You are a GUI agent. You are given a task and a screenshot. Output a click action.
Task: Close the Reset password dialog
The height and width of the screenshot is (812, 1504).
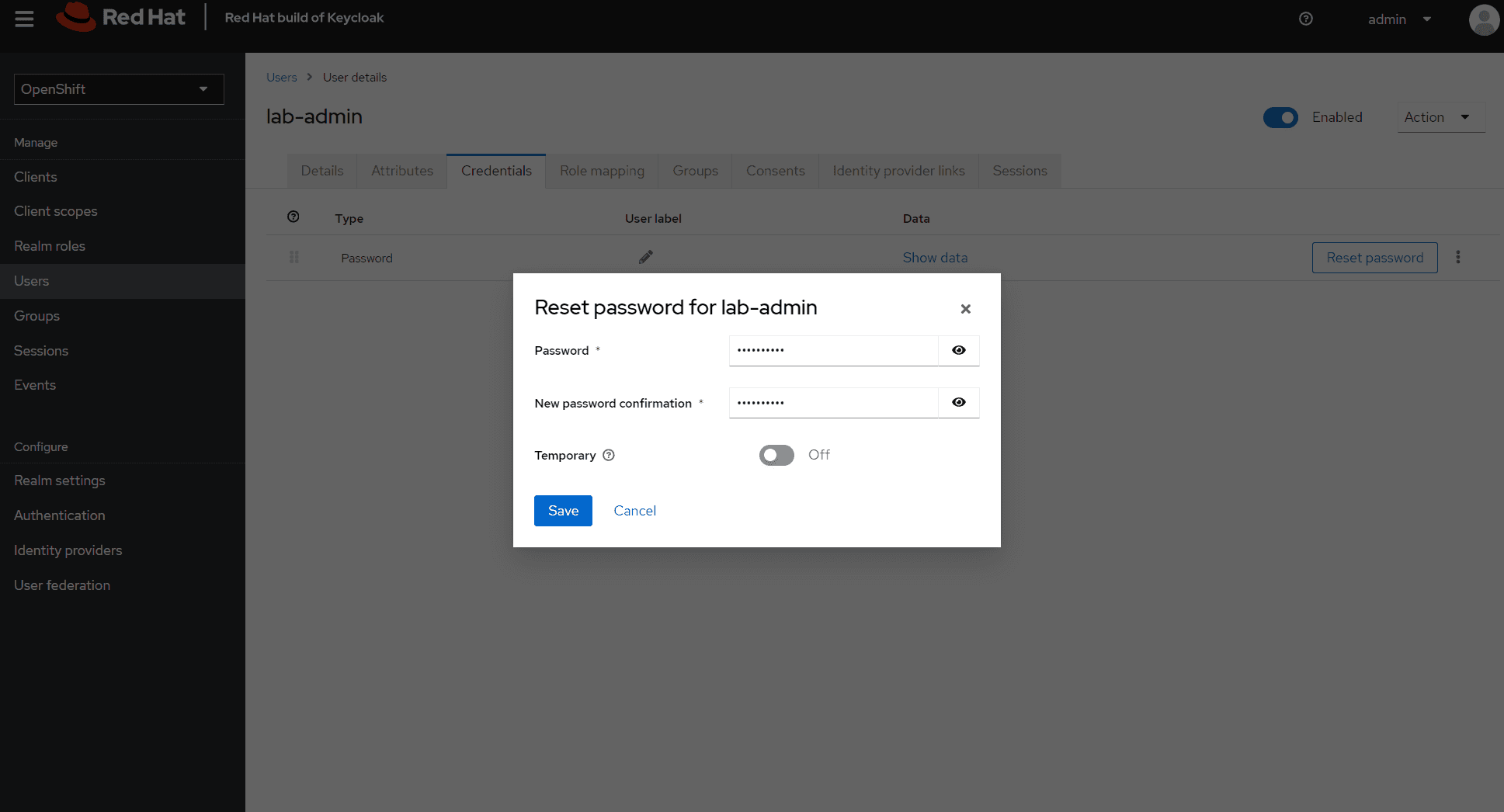(965, 309)
